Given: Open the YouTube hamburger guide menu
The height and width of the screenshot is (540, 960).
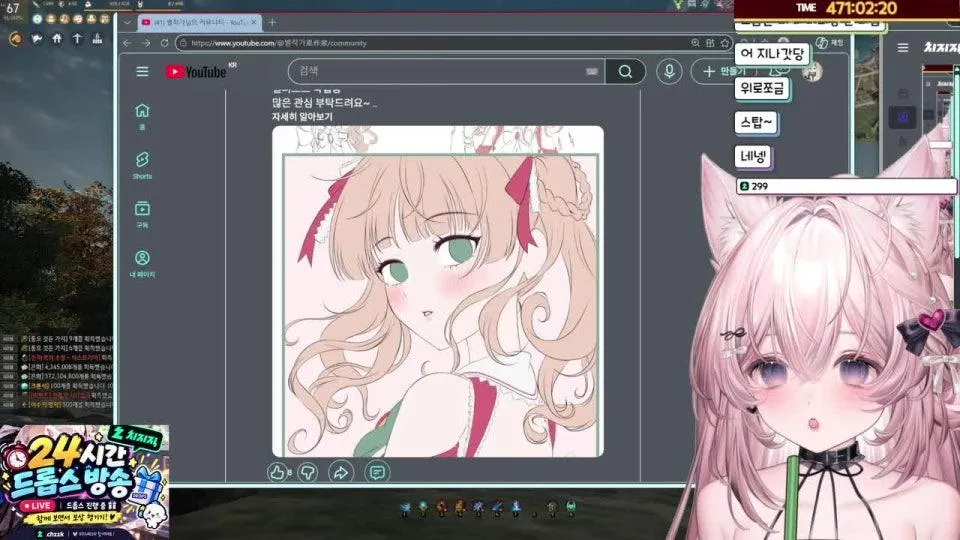Looking at the screenshot, I should (x=142, y=72).
